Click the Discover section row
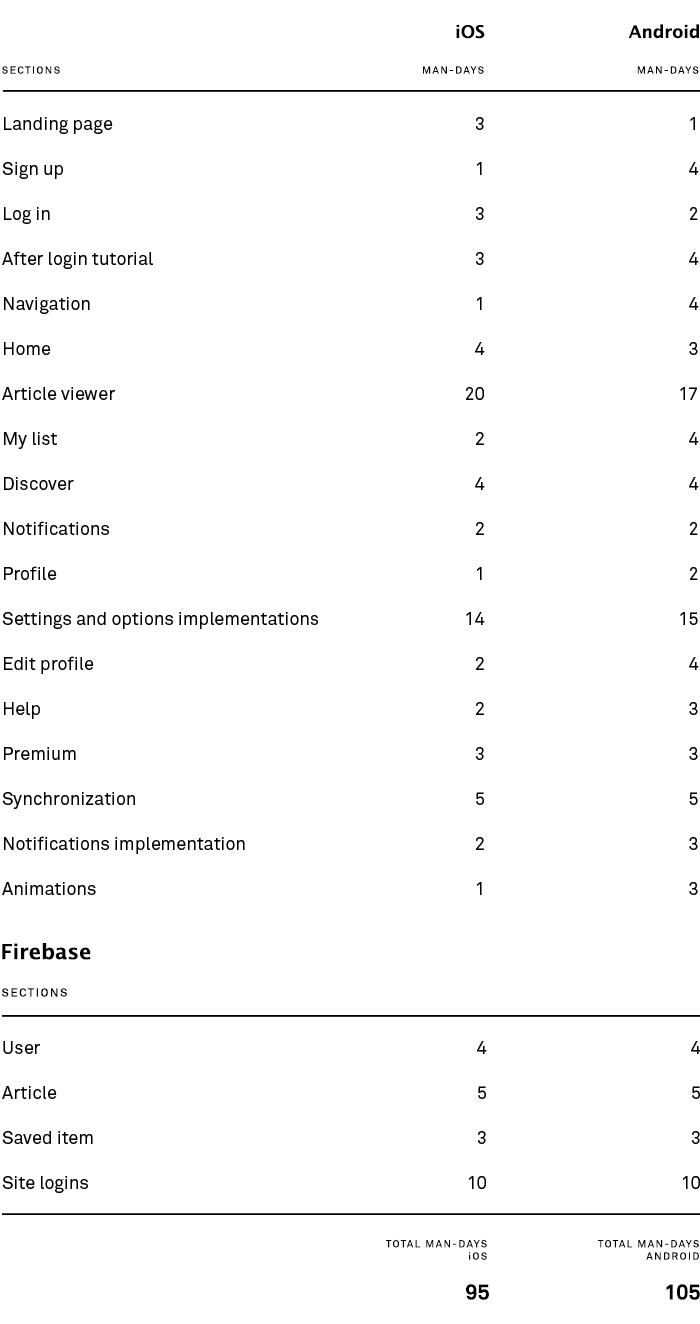The height and width of the screenshot is (1324, 700). coord(350,484)
